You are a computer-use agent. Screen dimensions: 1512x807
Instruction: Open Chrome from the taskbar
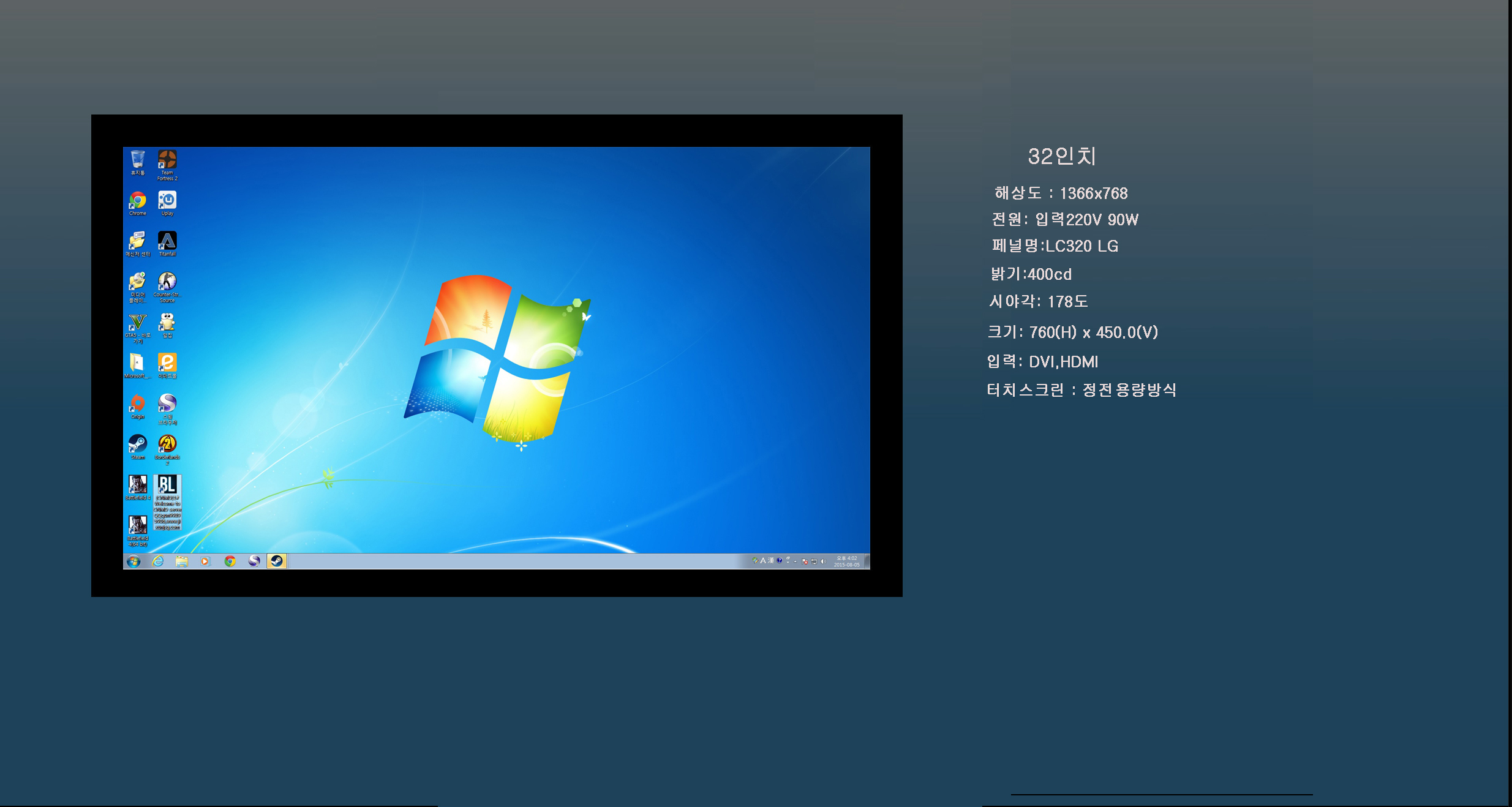coord(230,561)
